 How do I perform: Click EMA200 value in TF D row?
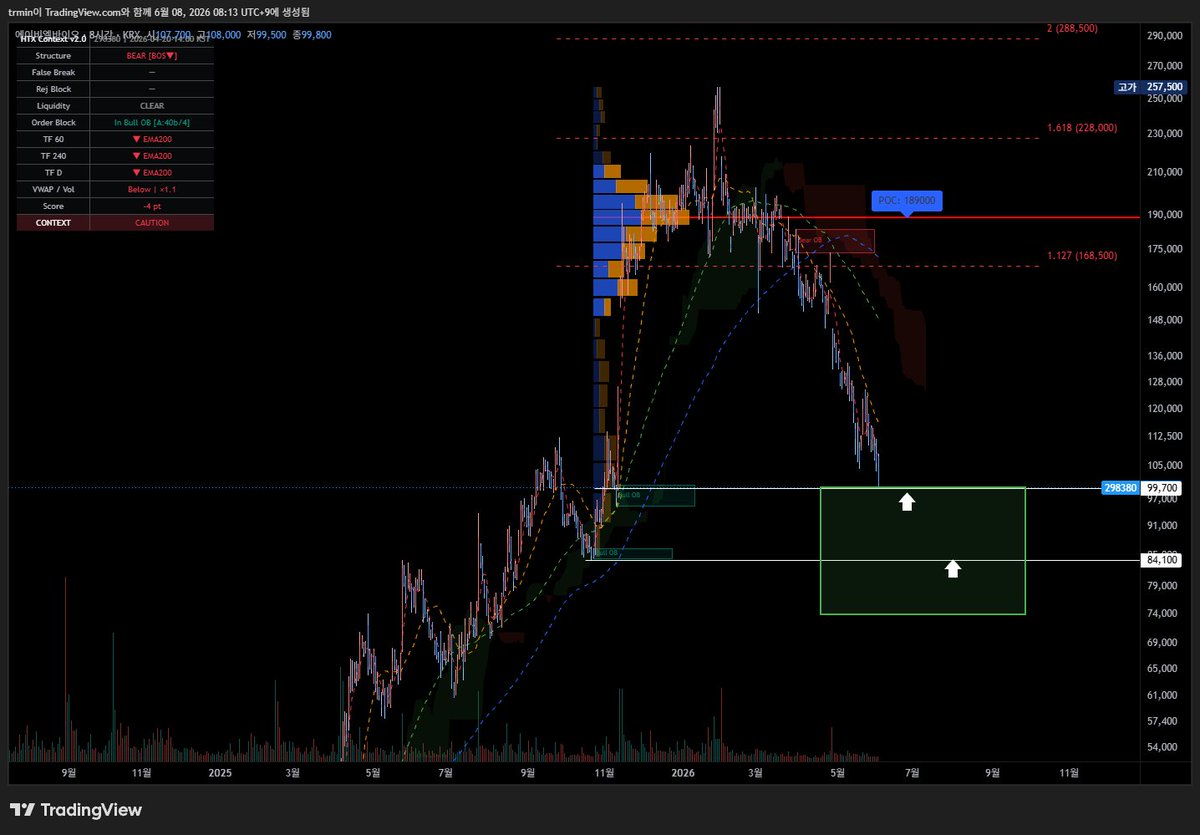click(x=152, y=172)
